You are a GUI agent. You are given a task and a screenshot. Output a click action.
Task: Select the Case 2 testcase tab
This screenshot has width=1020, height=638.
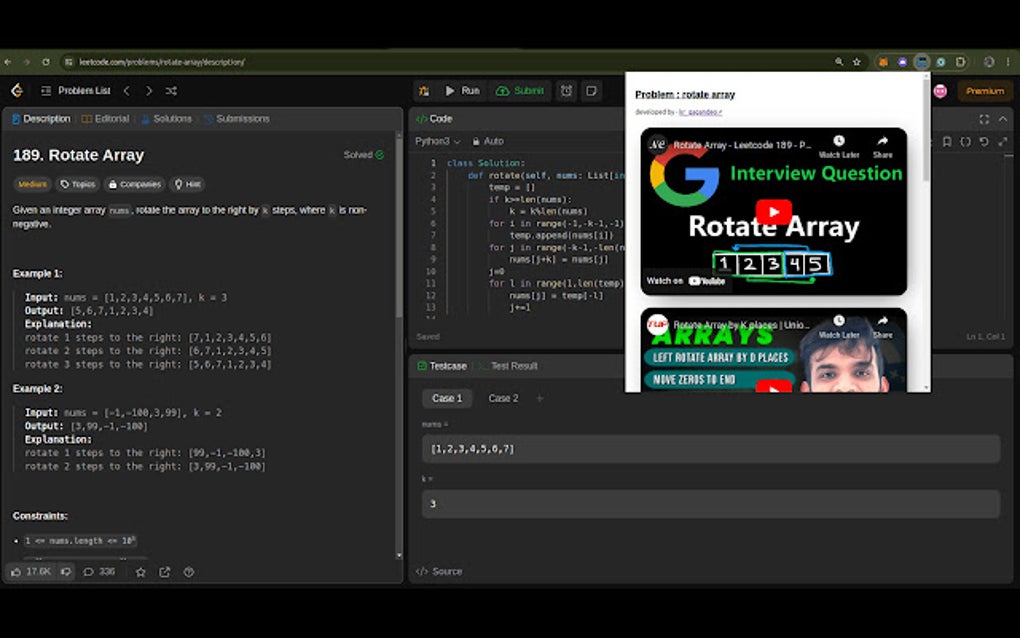pos(503,398)
